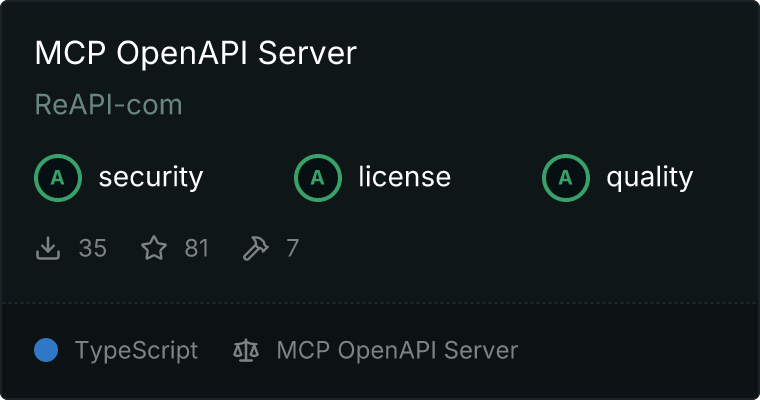This screenshot has width=760, height=400.
Task: Click the security grade A badge
Action: click(58, 178)
